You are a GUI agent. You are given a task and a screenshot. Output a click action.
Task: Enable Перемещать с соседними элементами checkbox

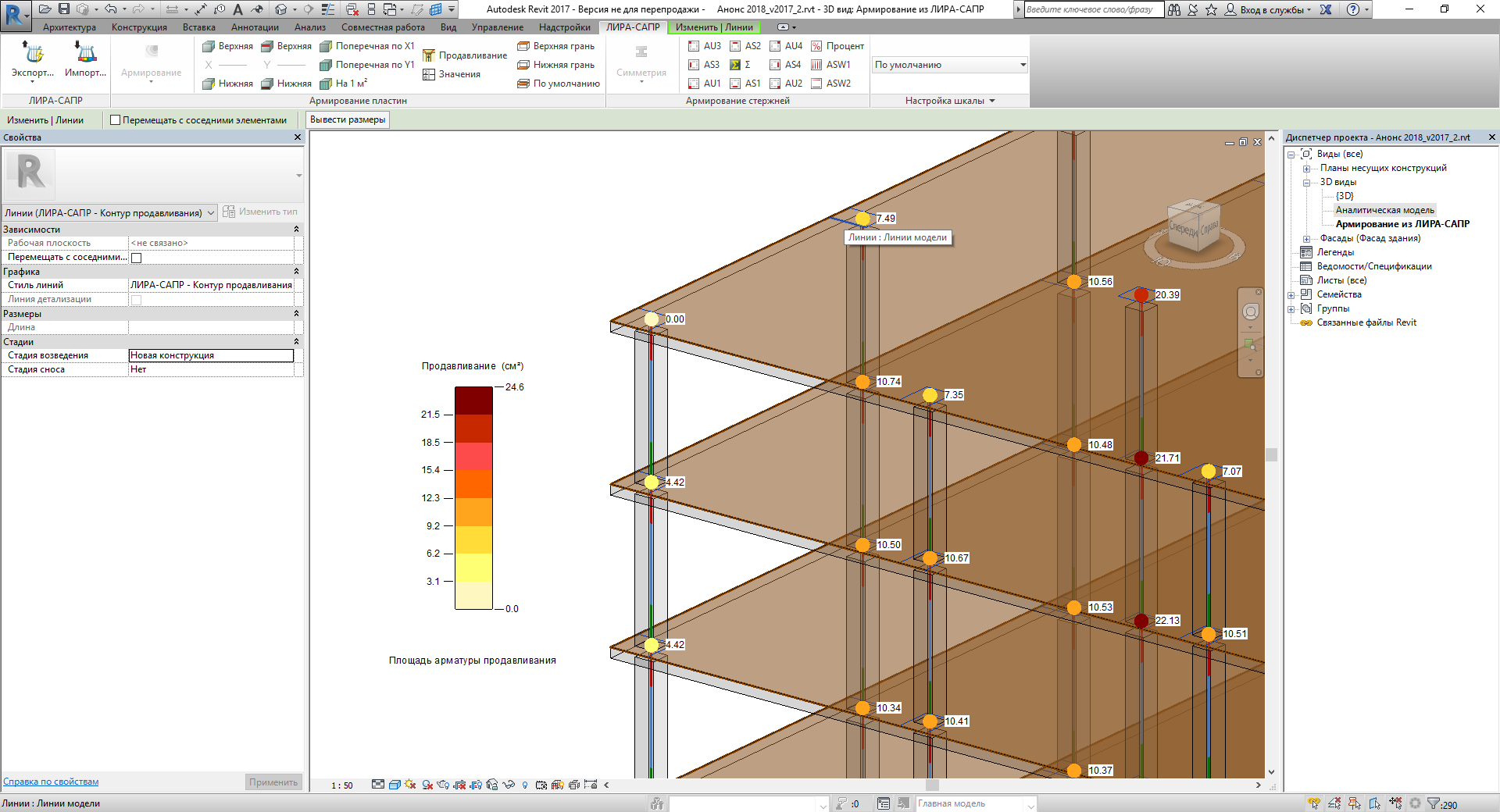coord(116,120)
